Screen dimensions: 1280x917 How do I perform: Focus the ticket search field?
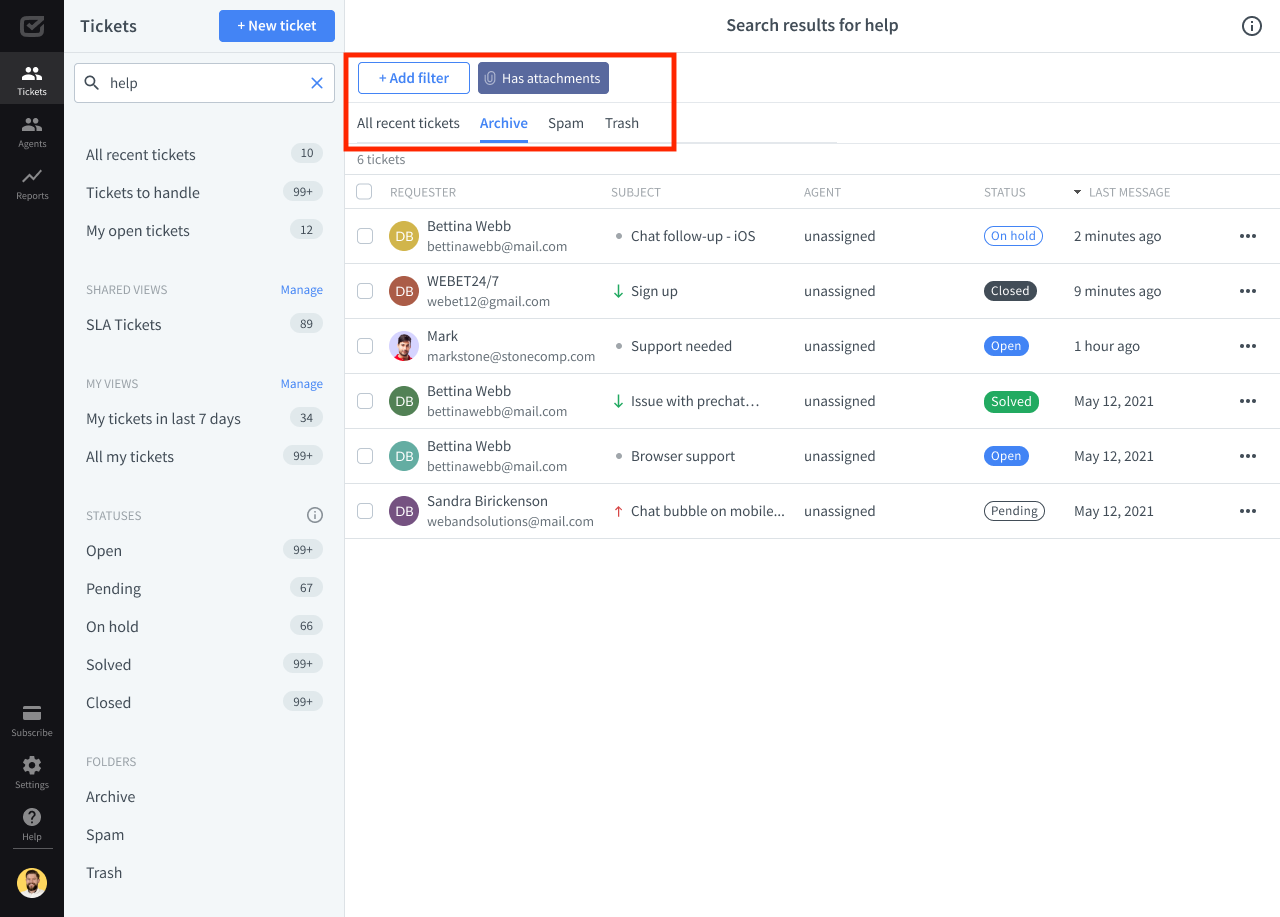coord(205,83)
